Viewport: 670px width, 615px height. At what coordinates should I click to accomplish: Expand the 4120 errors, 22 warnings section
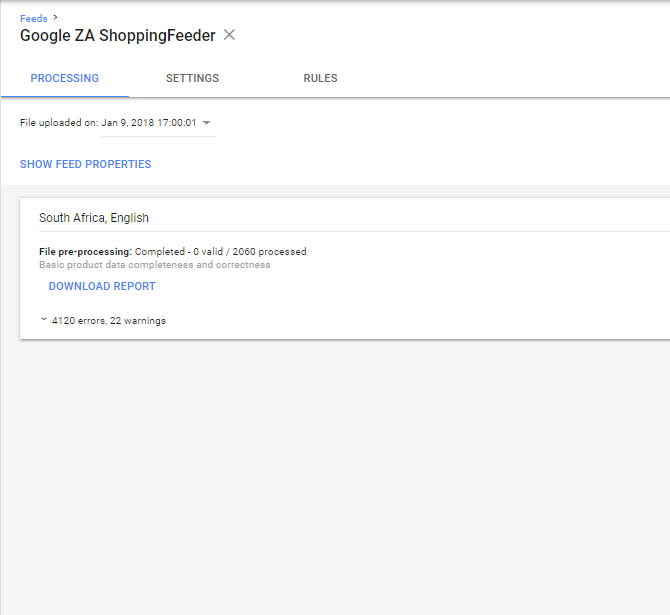pos(103,321)
